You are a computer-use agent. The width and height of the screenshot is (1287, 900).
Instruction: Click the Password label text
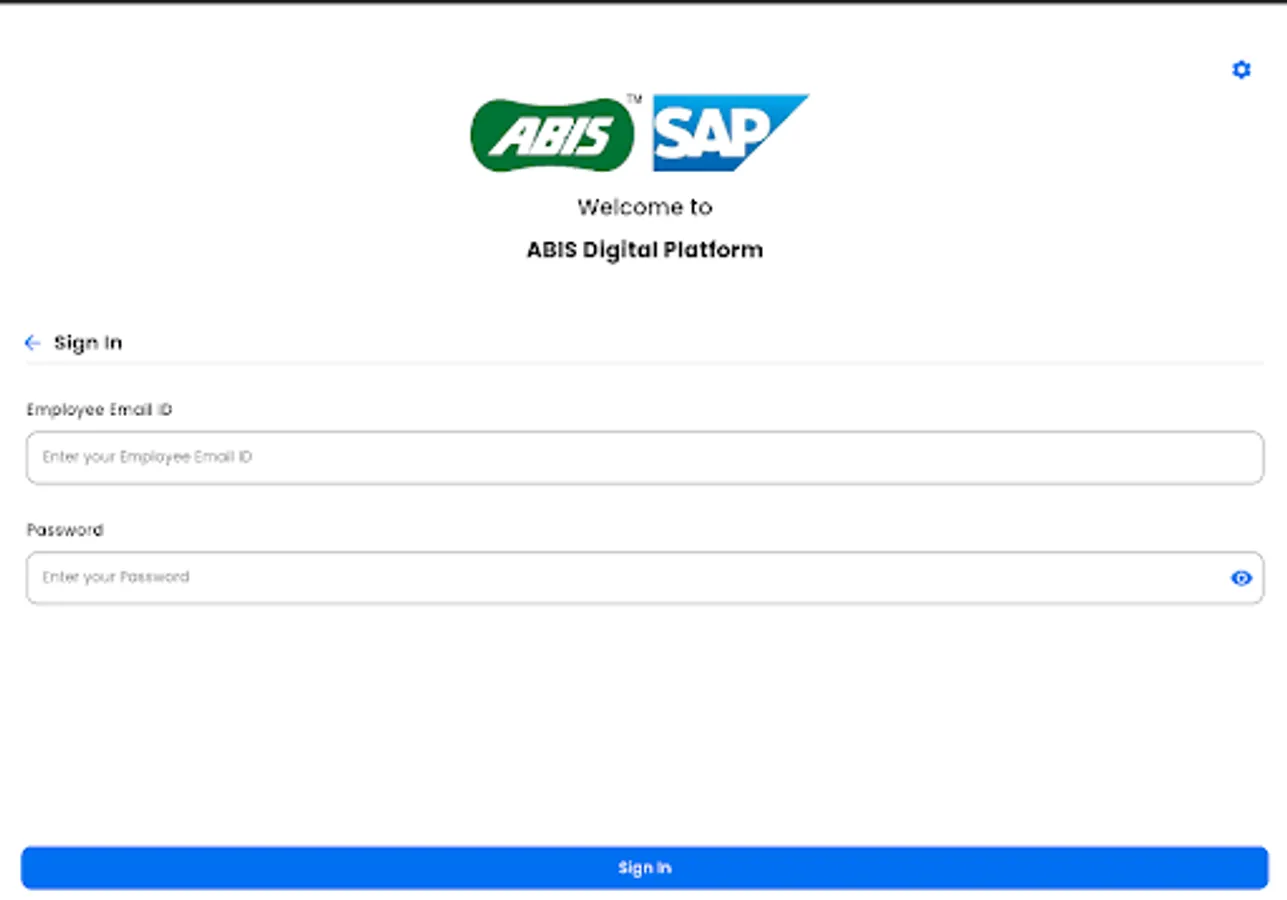[x=63, y=530]
